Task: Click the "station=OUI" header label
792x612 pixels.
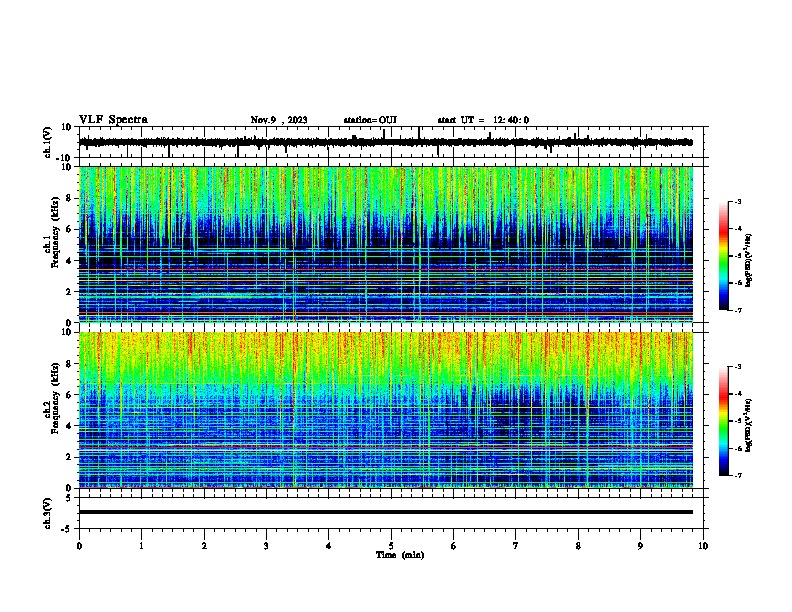Action: (x=370, y=120)
